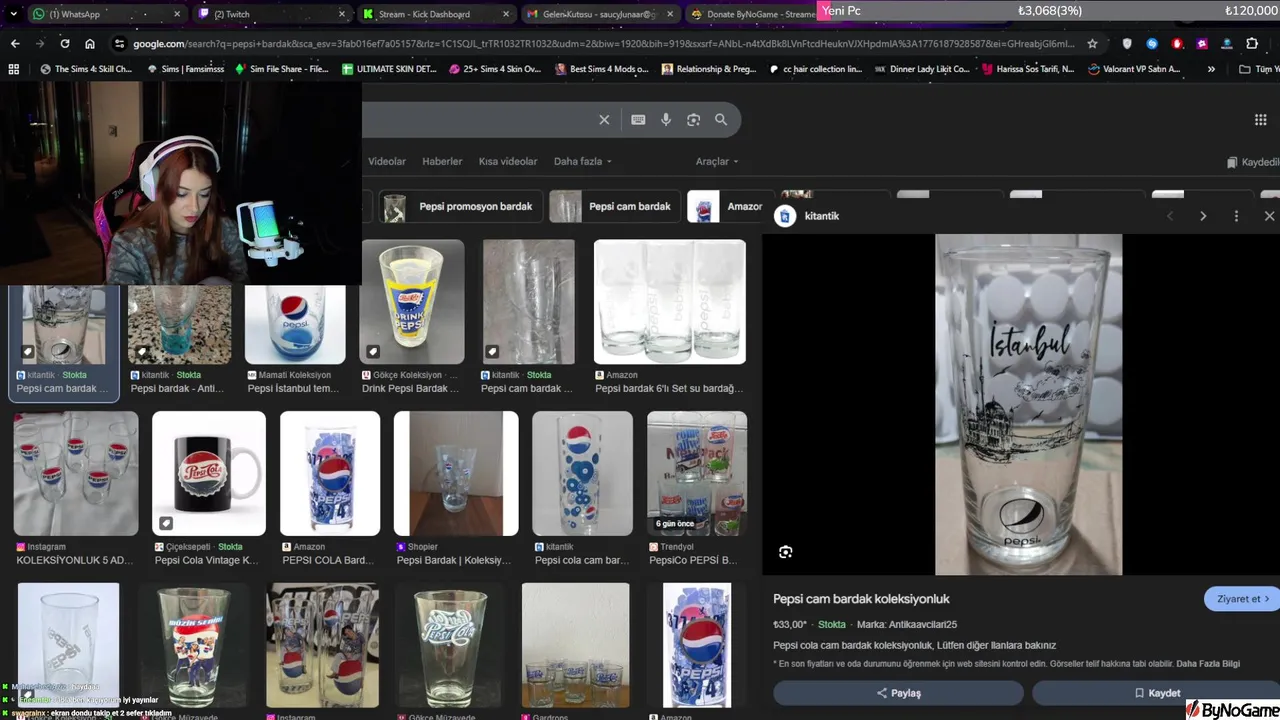Open ULTIMATE SKIN DET bookmark
1280x720 pixels.
point(390,69)
